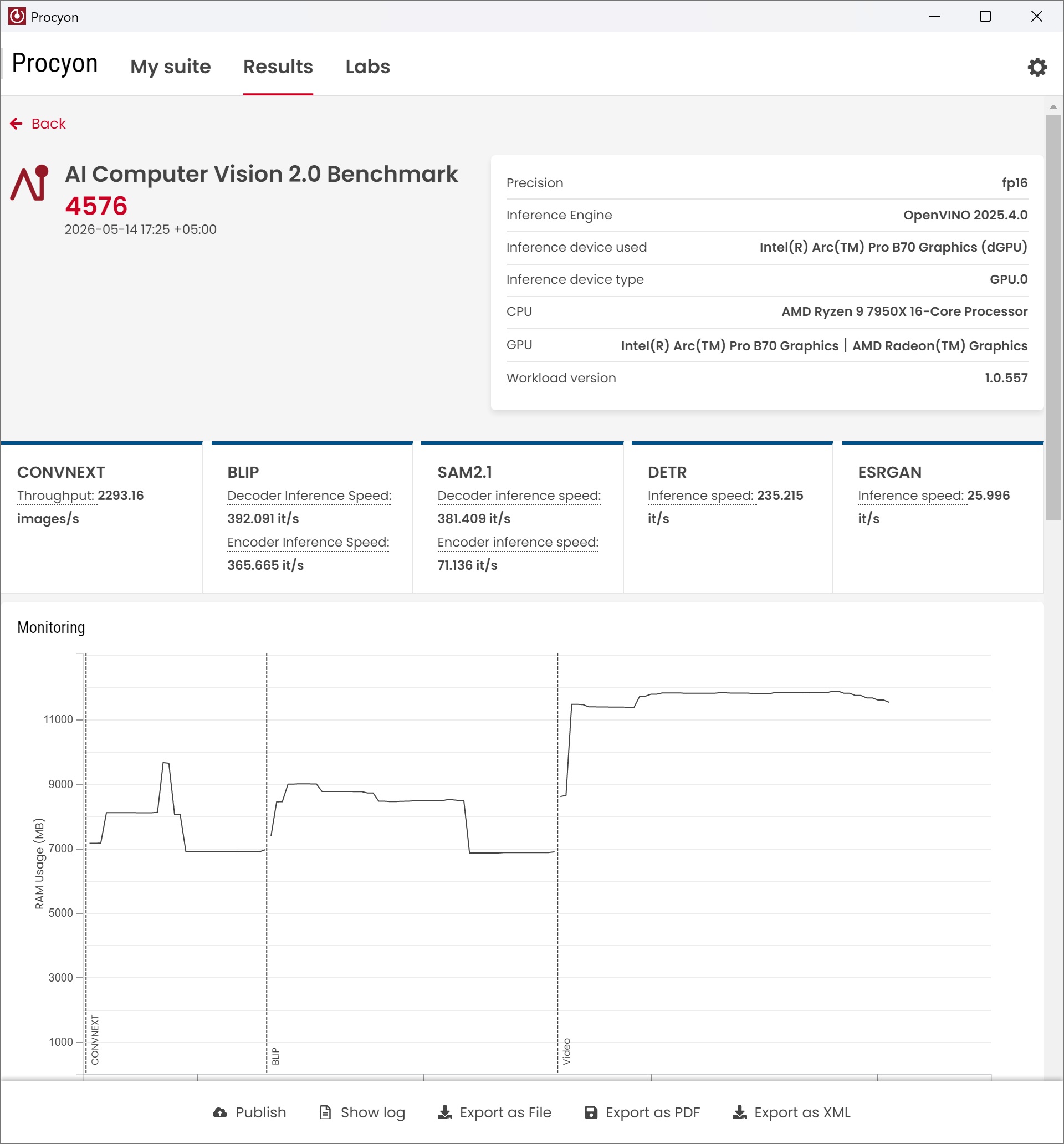Go to the Labs tab
The height and width of the screenshot is (1144, 1064).
(368, 67)
